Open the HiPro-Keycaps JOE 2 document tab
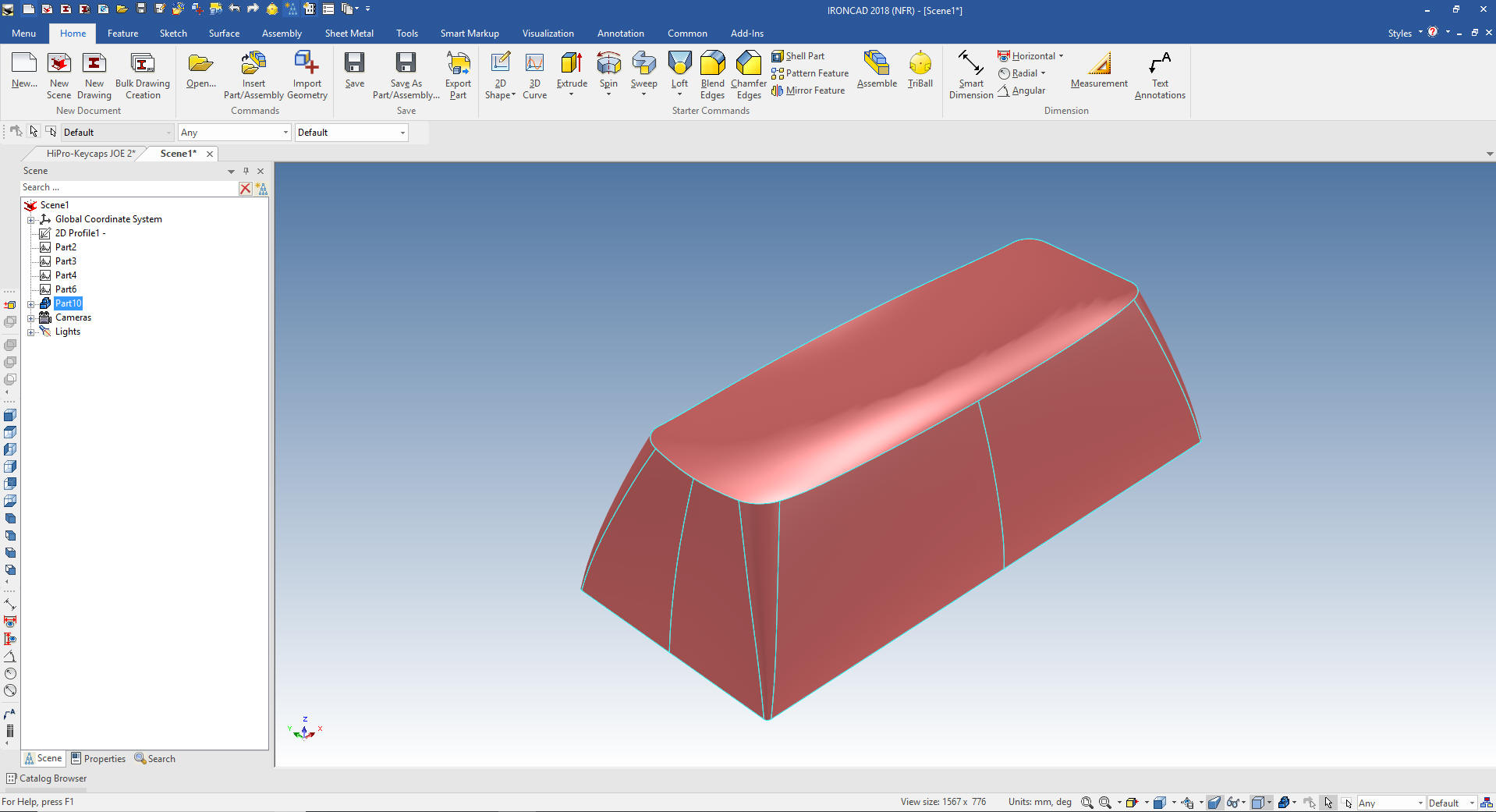 tap(90, 154)
